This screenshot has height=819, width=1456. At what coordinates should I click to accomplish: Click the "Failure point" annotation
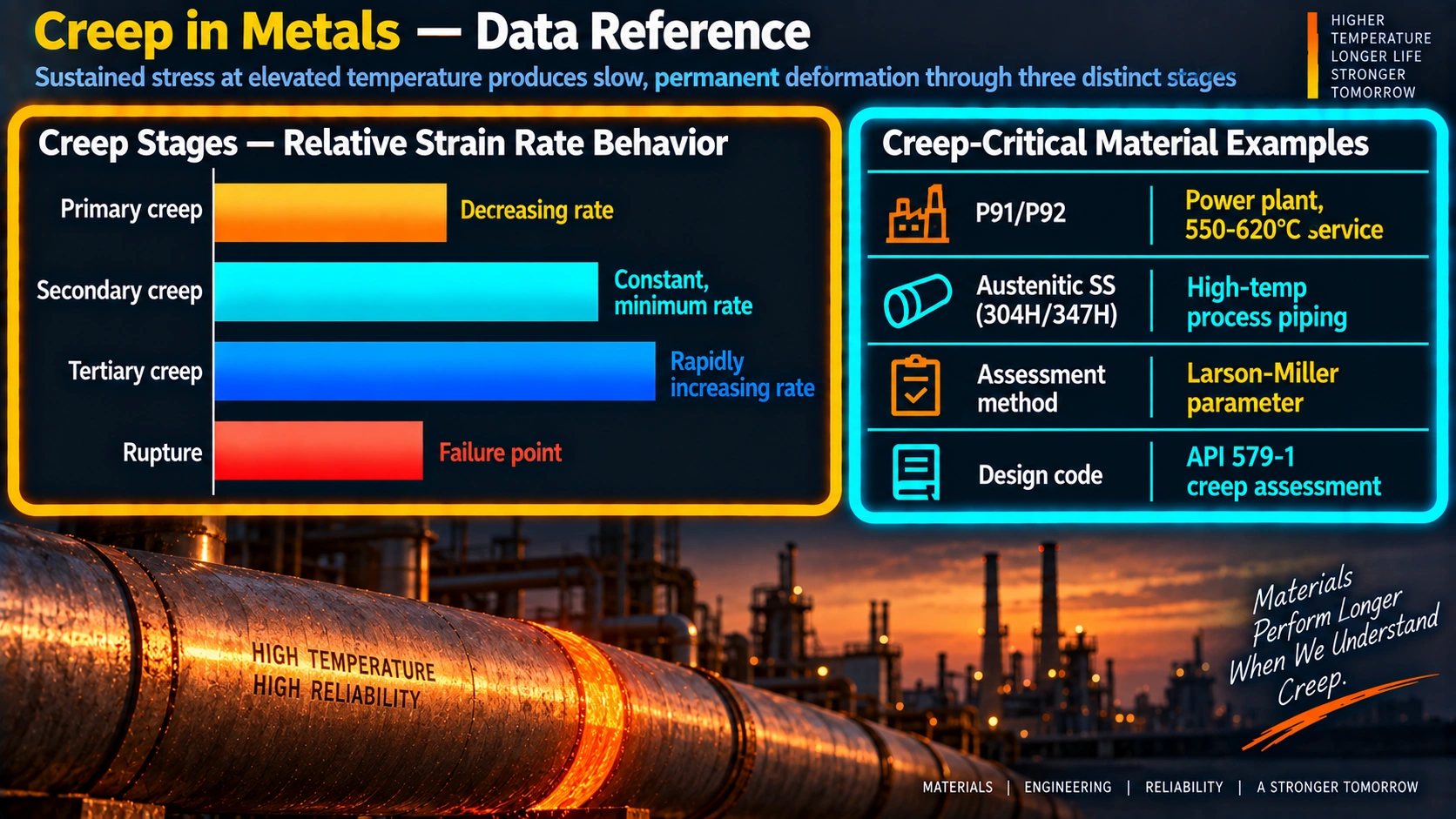click(500, 453)
